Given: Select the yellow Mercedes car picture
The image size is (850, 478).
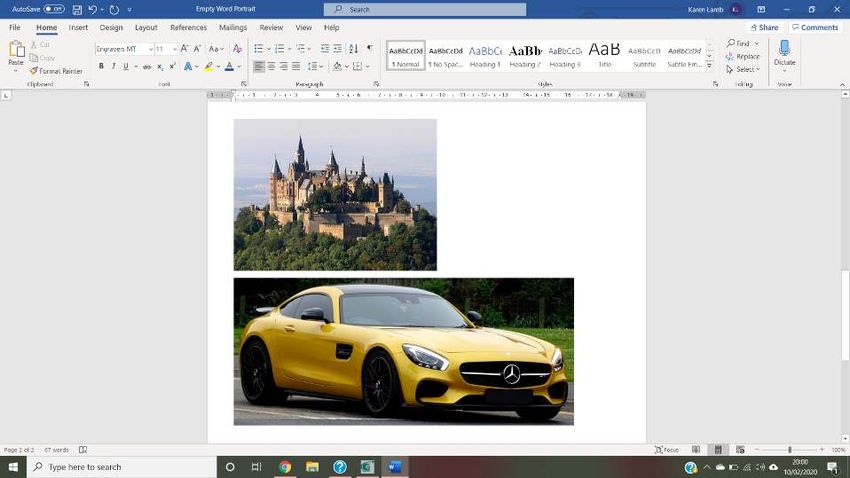Looking at the screenshot, I should (404, 351).
